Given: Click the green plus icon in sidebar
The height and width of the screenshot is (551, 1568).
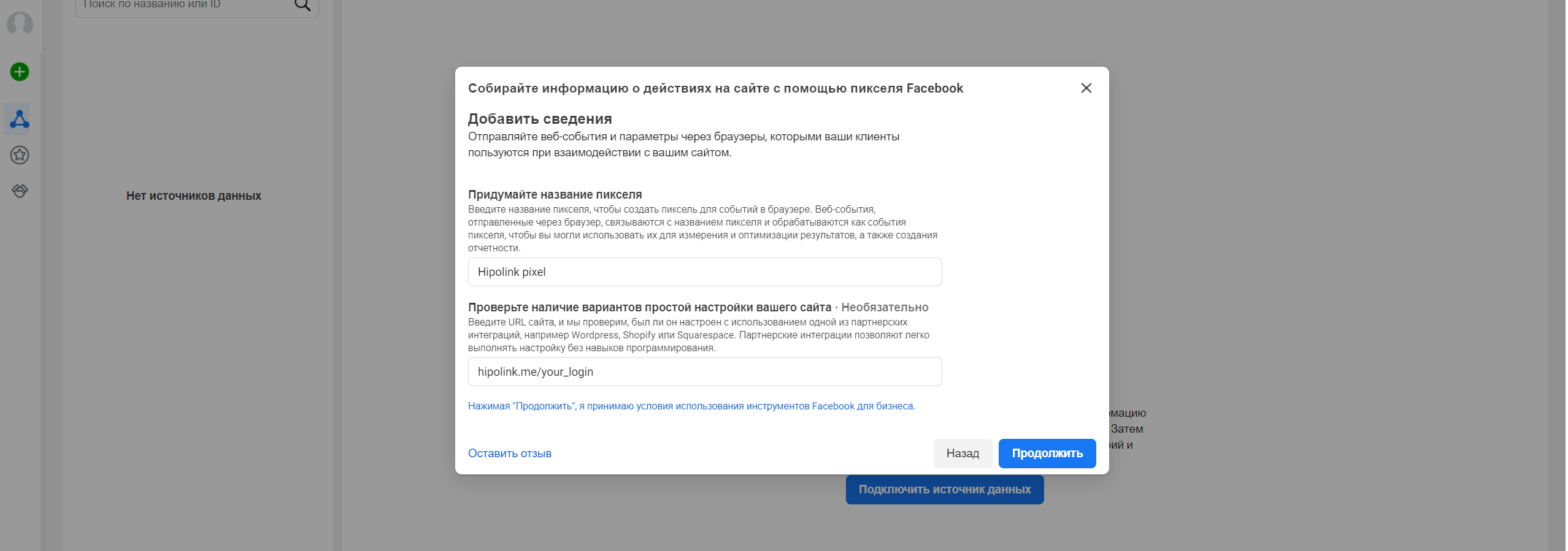Looking at the screenshot, I should 20,72.
